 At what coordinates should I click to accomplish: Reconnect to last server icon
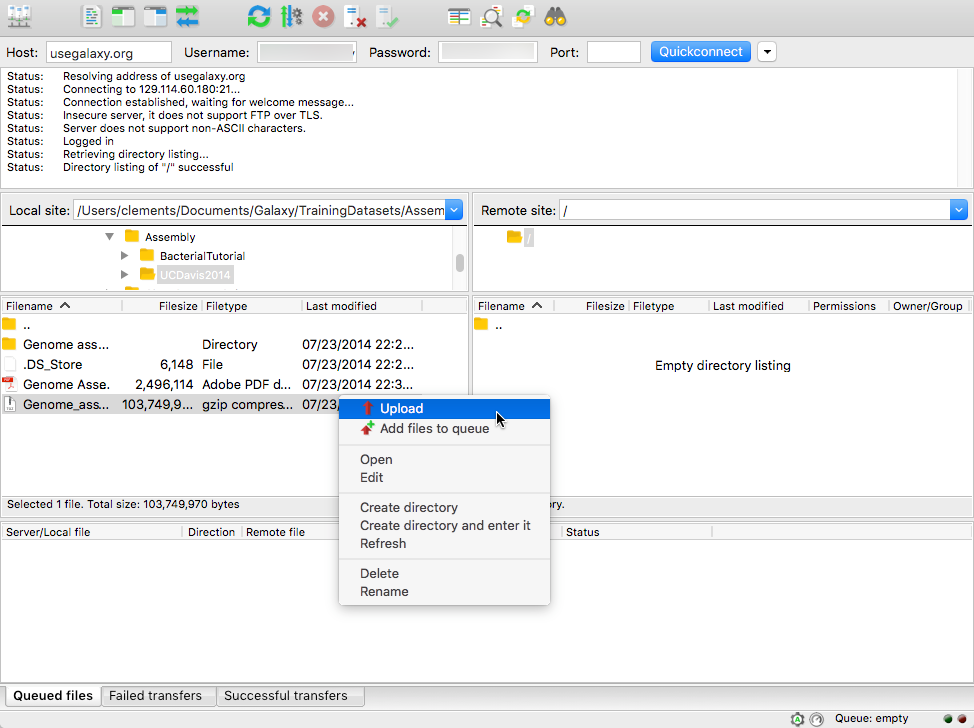387,17
